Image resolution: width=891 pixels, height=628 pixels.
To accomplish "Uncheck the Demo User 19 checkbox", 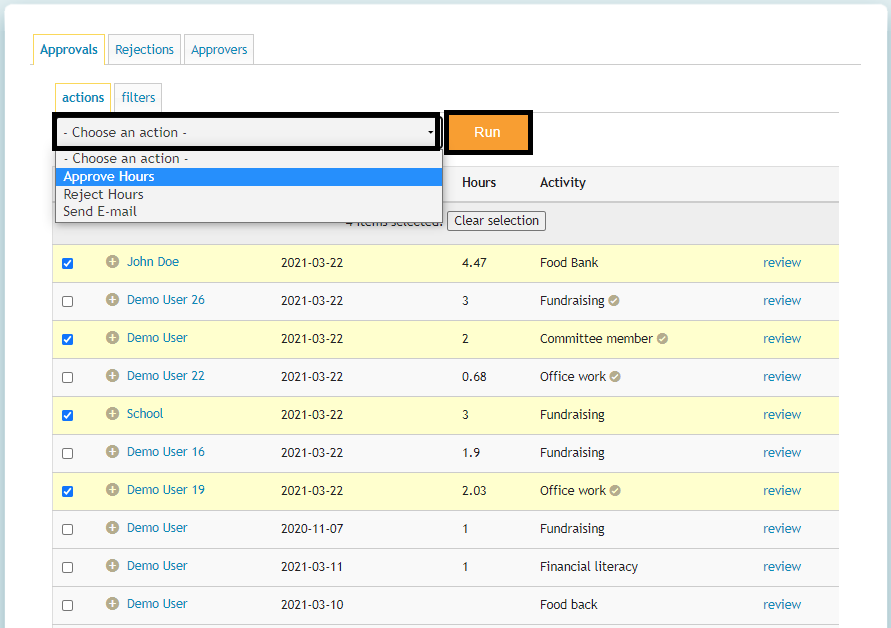I will click(x=68, y=492).
